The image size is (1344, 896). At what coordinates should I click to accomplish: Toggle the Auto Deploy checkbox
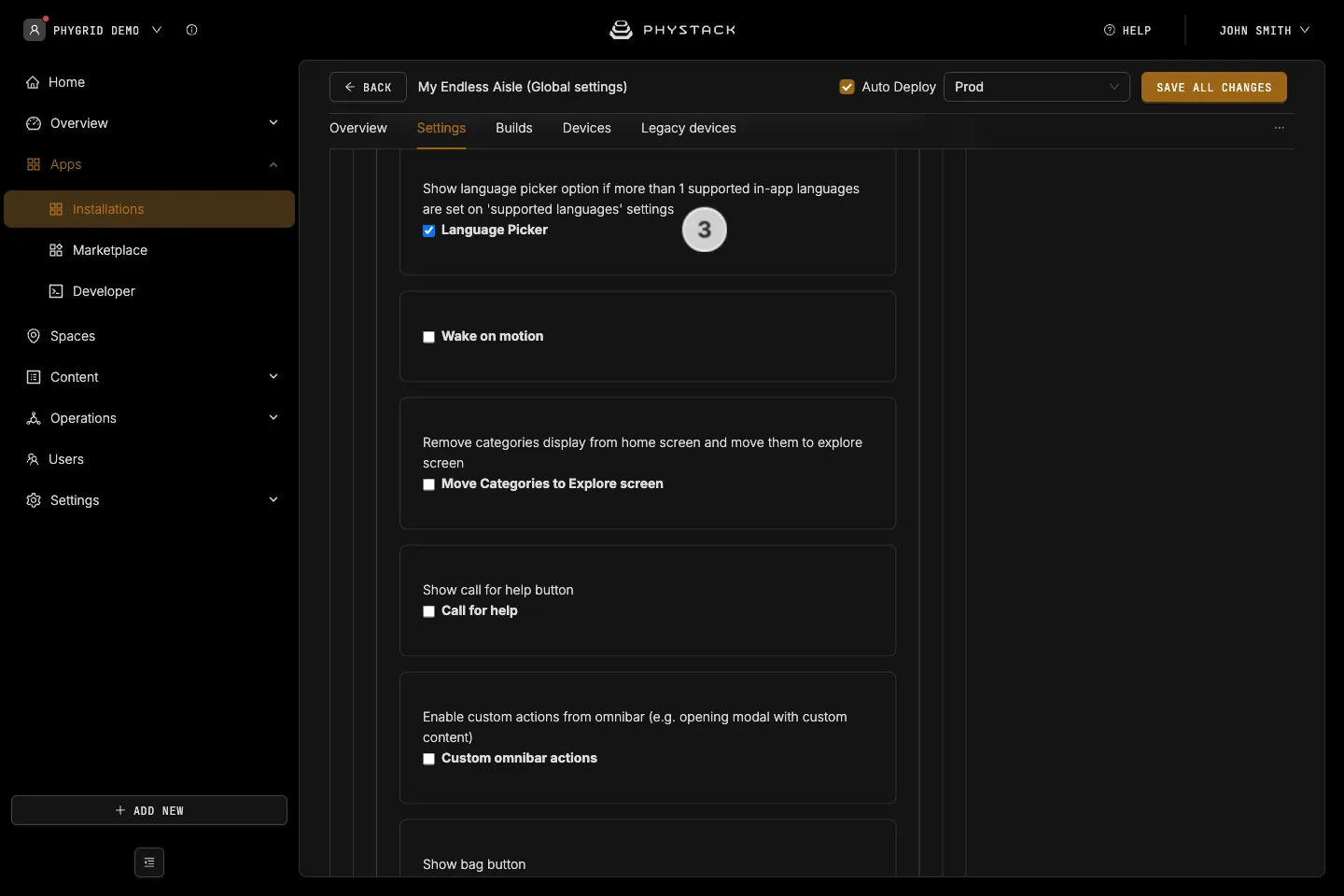[847, 87]
